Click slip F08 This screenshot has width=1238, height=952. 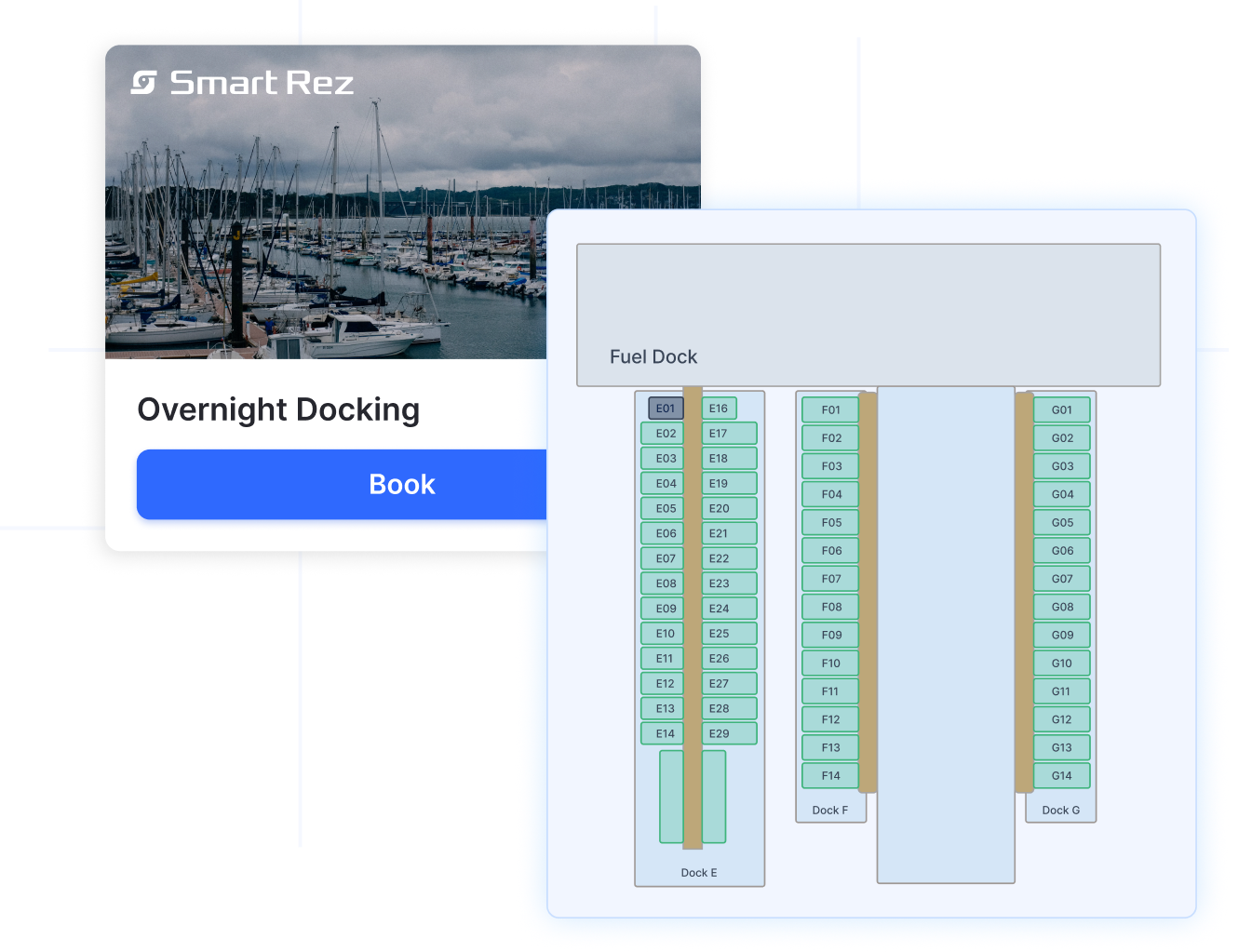pos(830,607)
